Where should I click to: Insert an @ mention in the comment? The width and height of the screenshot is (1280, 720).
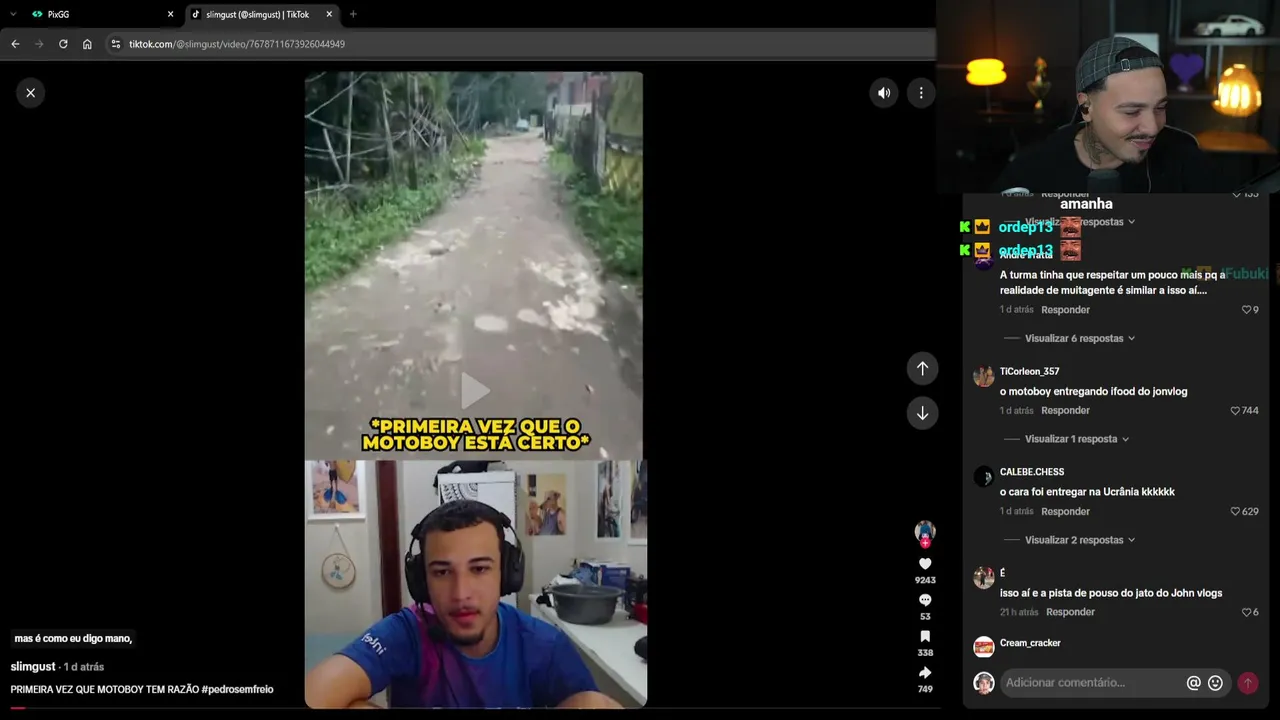tap(1193, 683)
